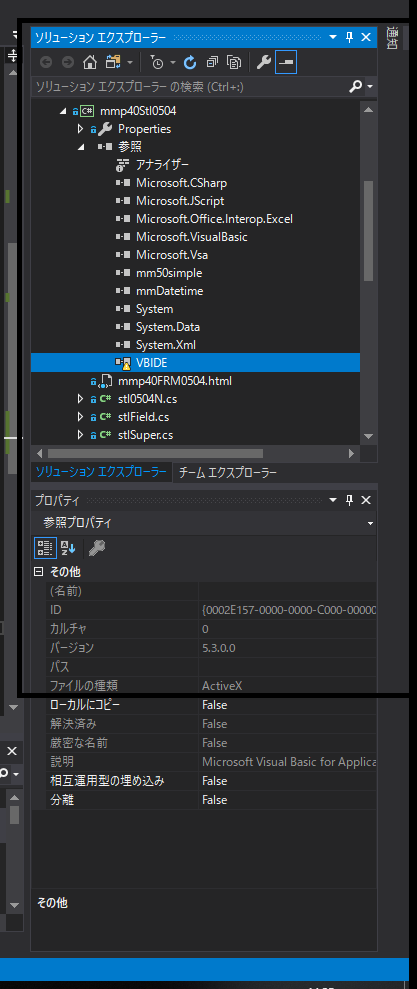
Task: Switch views using the folder view icon
Action: (113, 62)
